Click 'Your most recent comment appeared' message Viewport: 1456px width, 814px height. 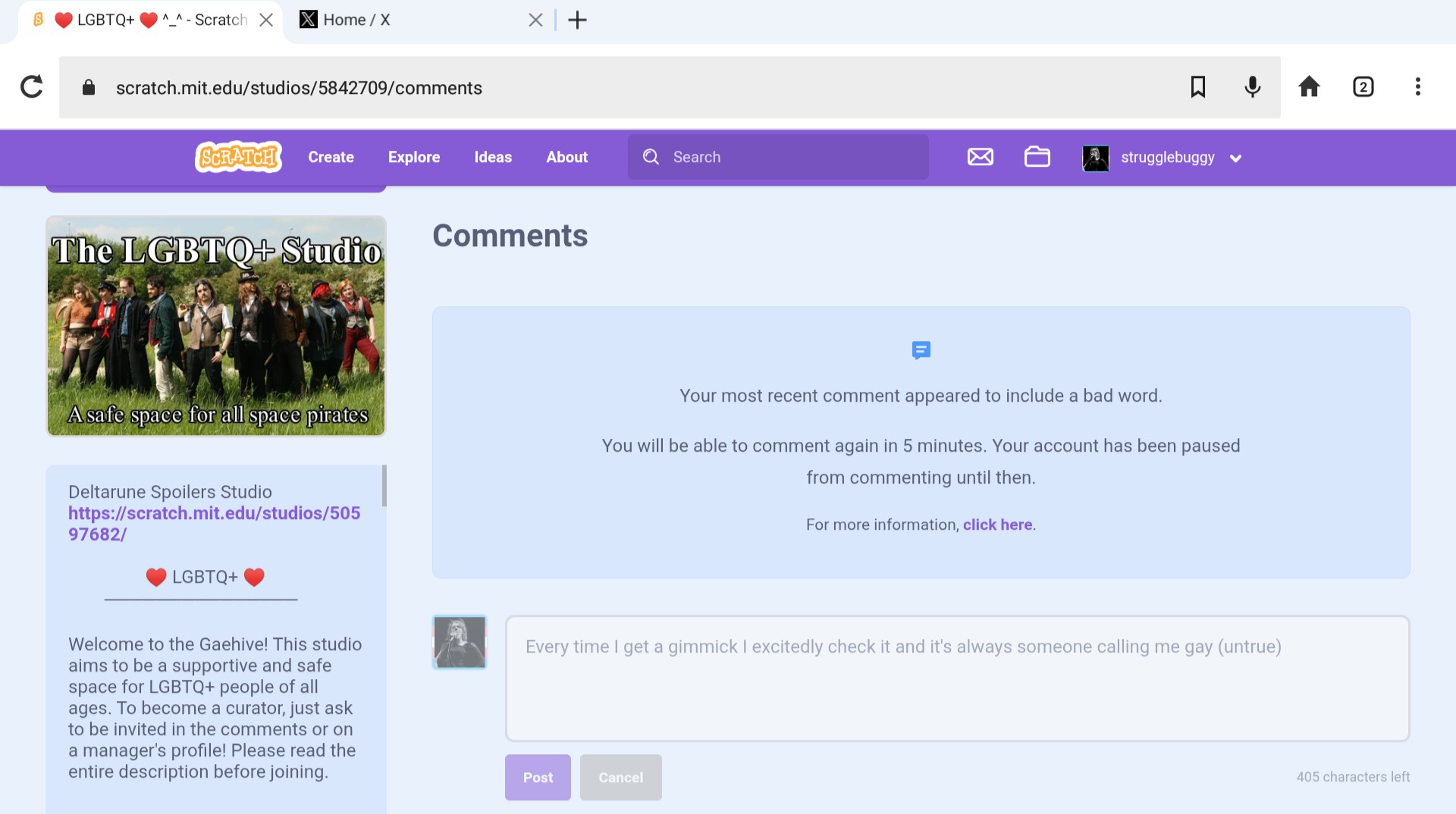(x=921, y=396)
